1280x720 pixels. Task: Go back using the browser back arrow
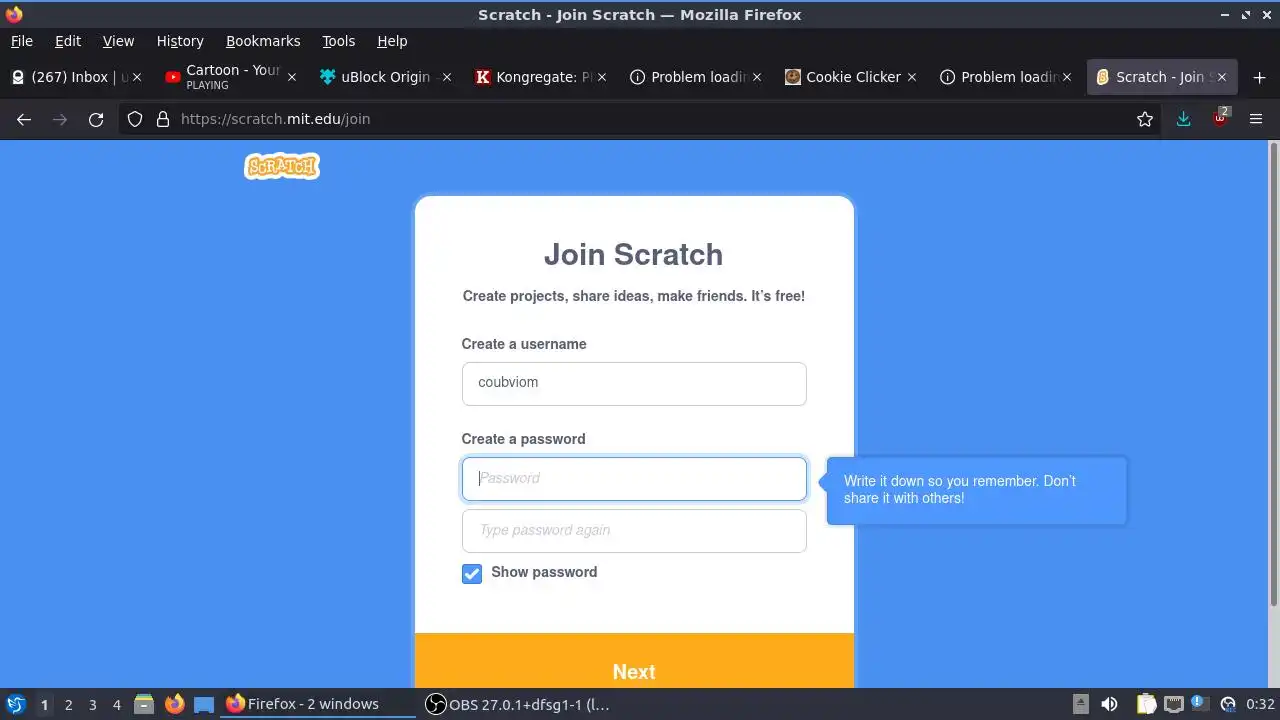tap(24, 119)
